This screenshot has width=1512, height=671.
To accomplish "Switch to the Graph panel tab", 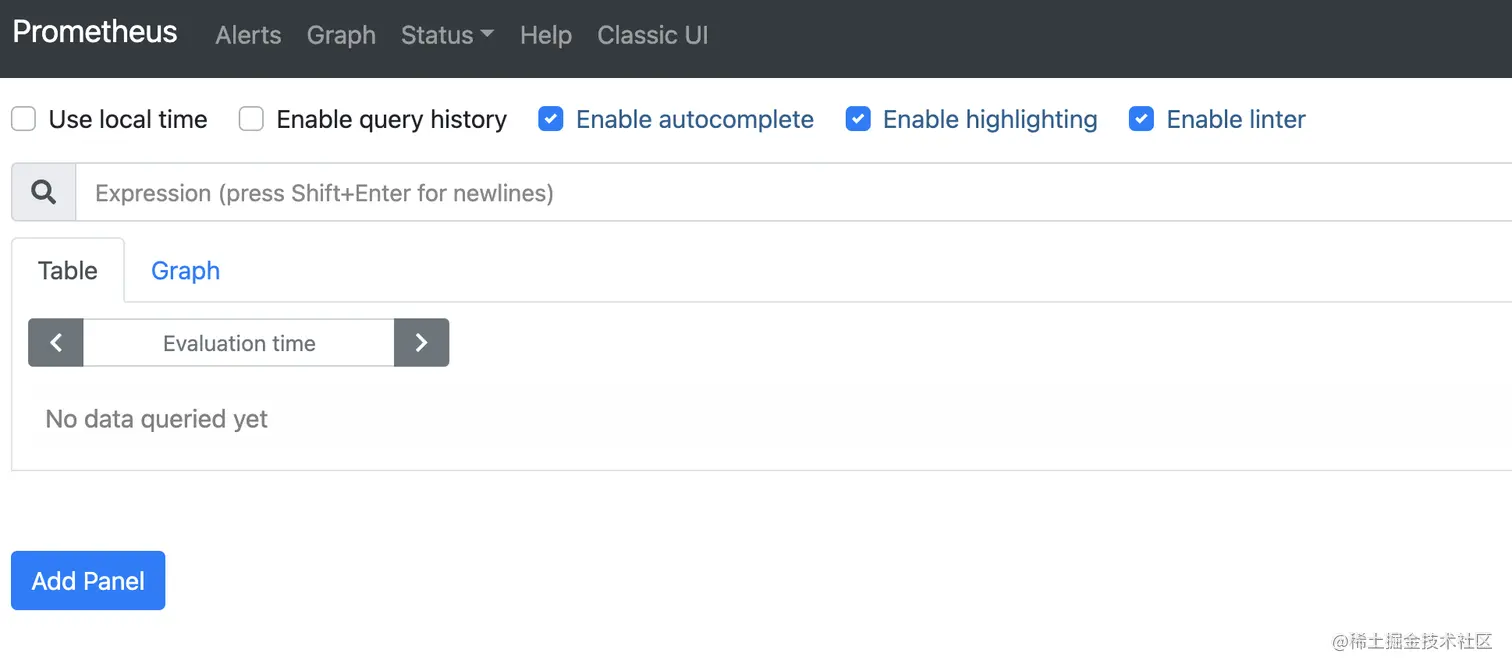I will point(185,270).
